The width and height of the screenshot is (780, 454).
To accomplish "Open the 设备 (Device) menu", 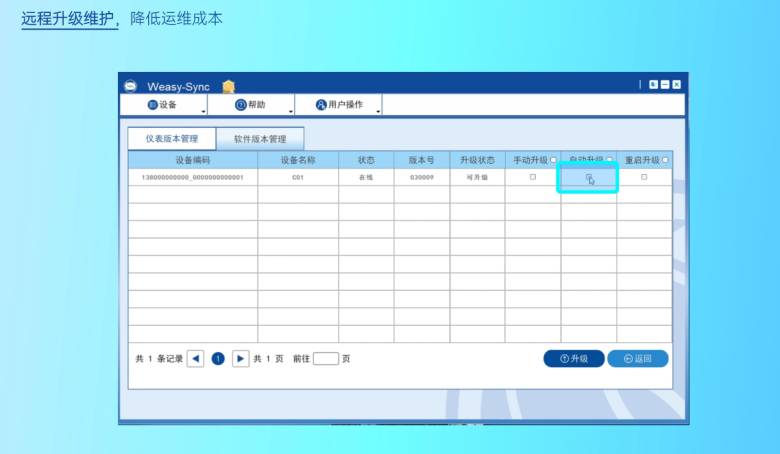I will [x=162, y=105].
